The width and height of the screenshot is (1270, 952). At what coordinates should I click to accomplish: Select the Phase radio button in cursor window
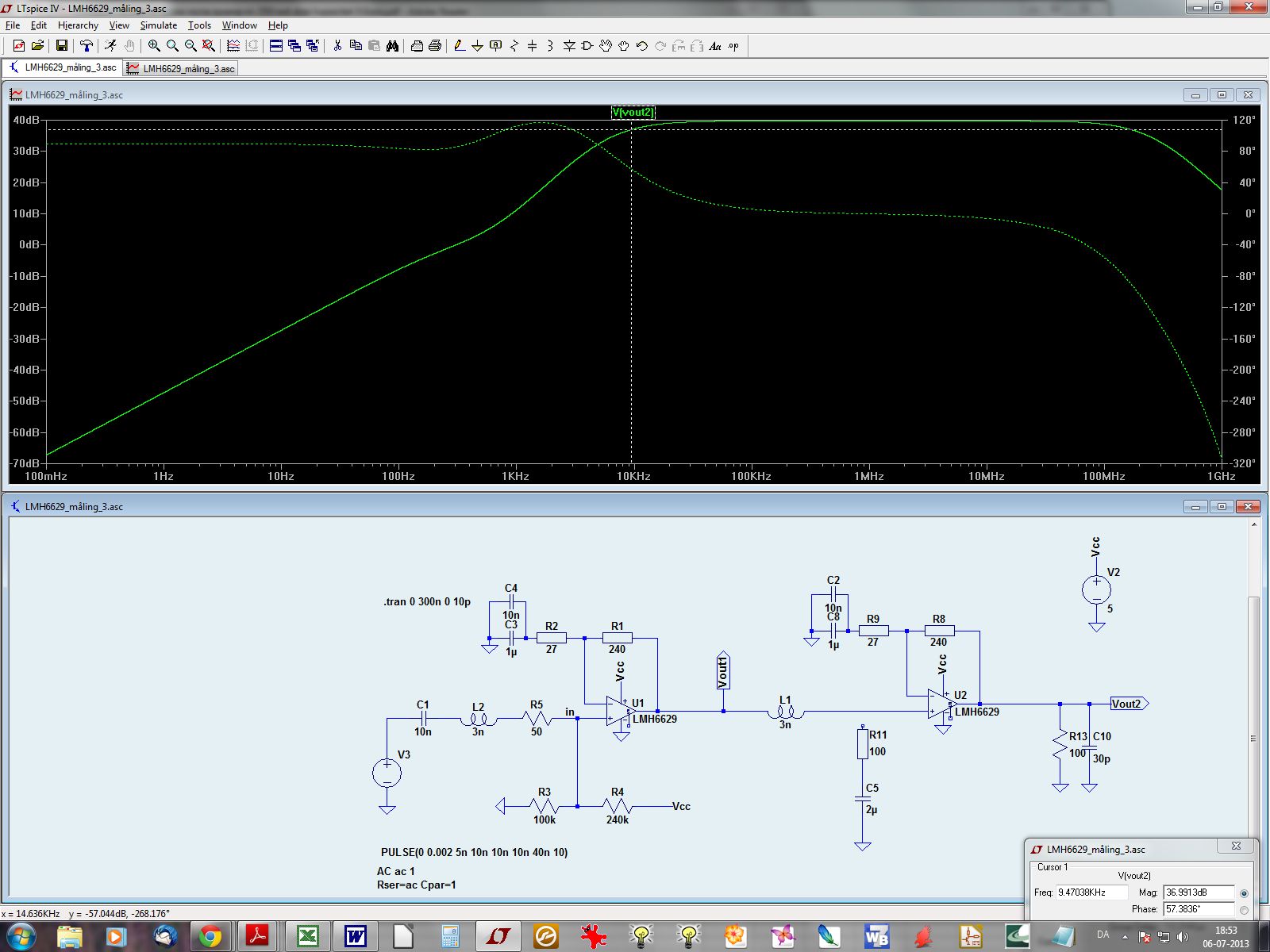pyautogui.click(x=1244, y=910)
